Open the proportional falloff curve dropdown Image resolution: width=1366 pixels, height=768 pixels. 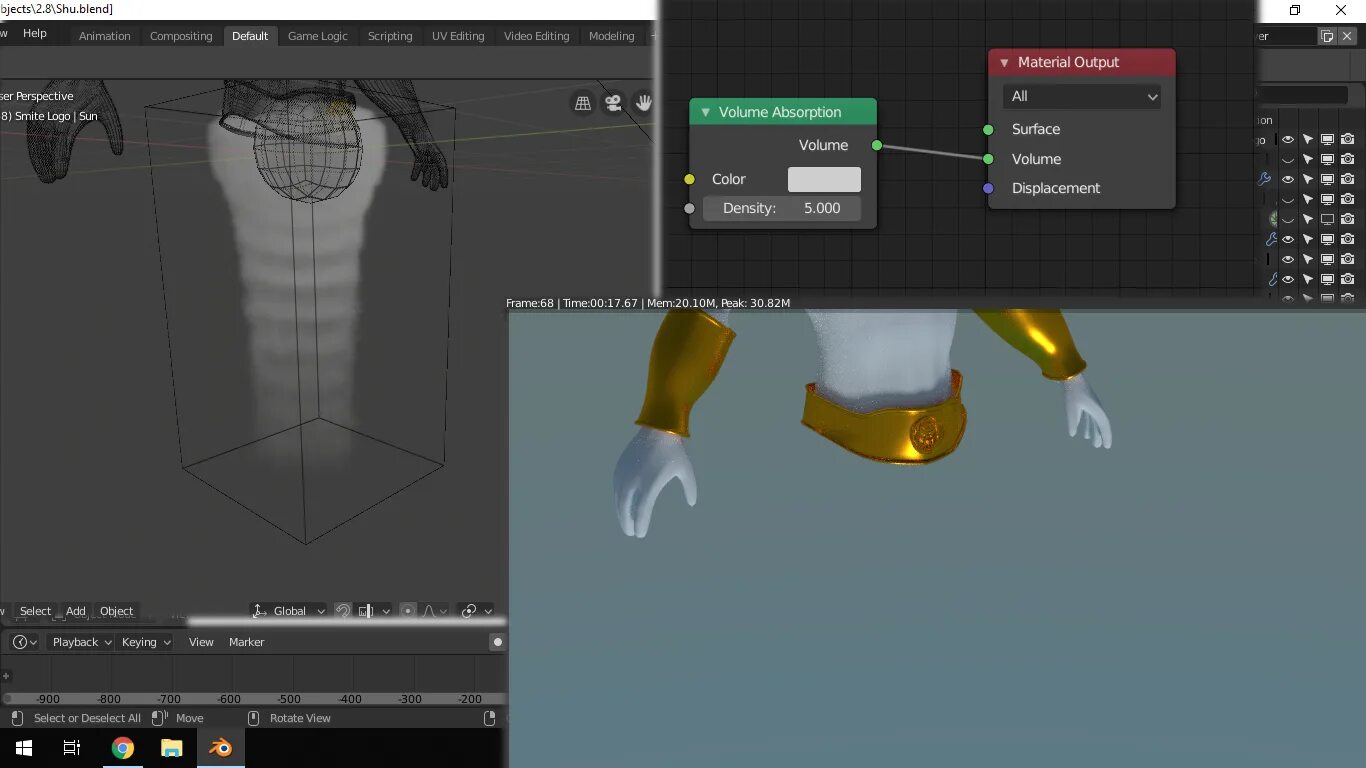435,611
